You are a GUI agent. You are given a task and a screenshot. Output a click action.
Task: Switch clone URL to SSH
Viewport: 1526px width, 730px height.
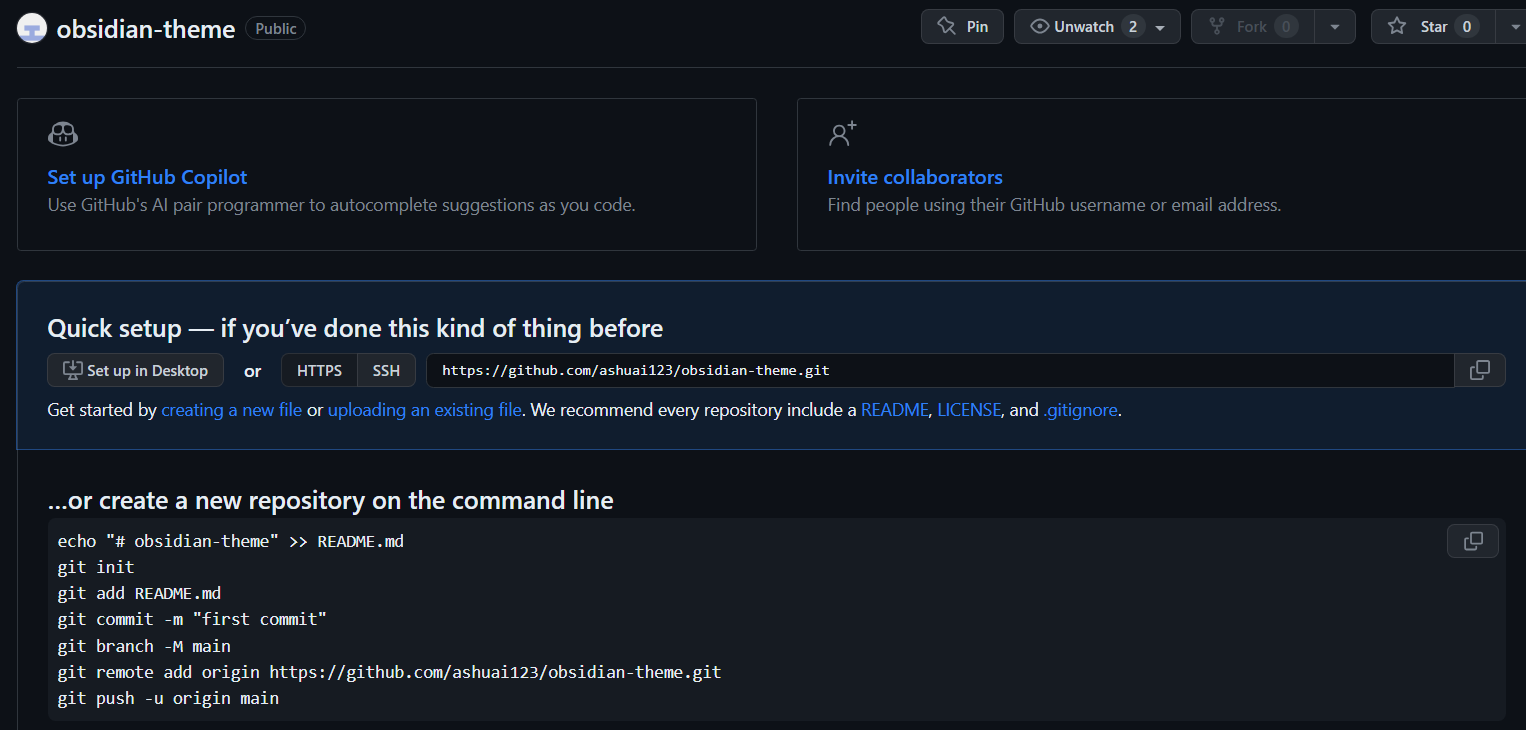pyautogui.click(x=386, y=371)
